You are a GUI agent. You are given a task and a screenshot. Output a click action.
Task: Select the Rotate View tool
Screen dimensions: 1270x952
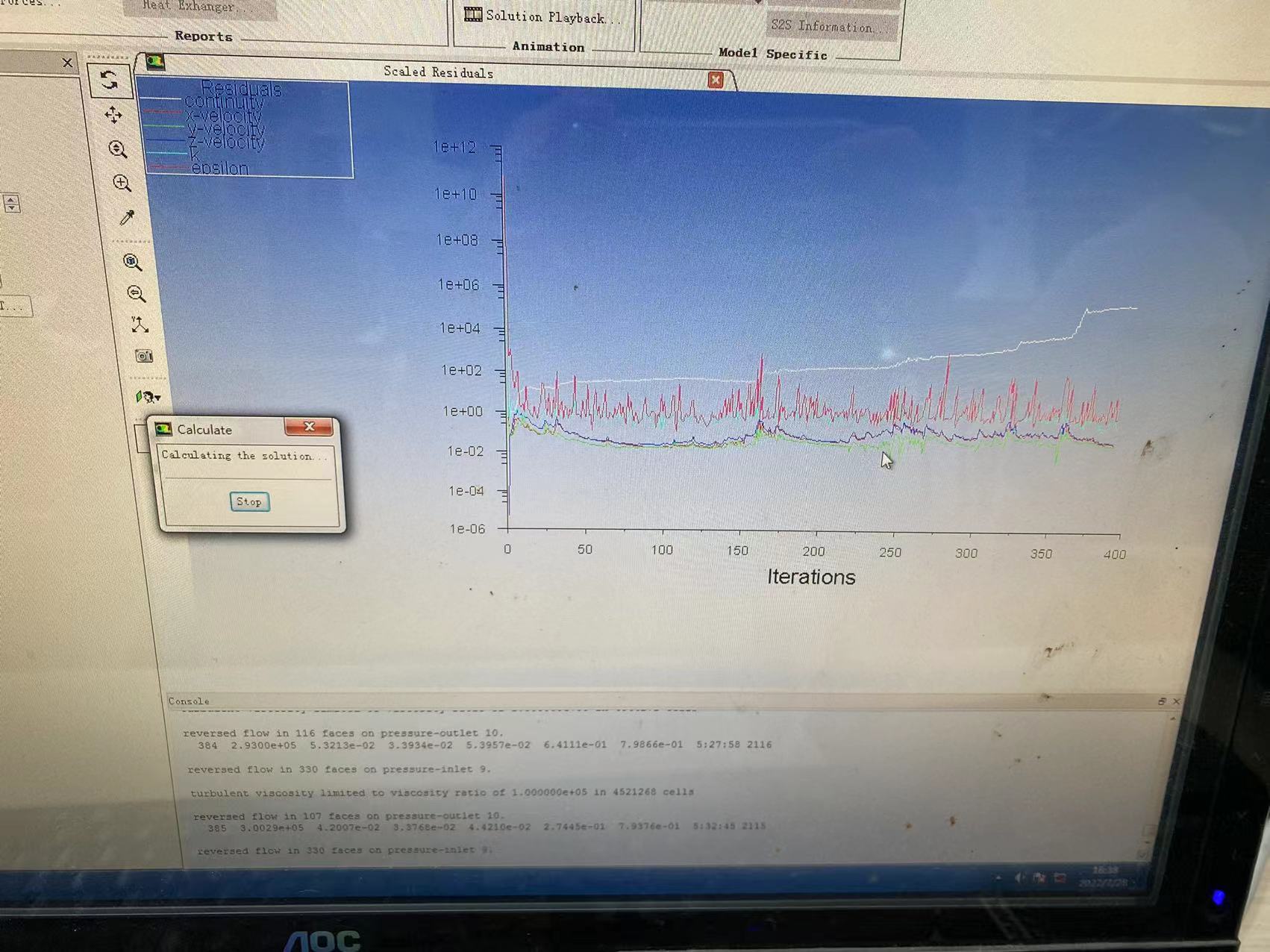(110, 80)
